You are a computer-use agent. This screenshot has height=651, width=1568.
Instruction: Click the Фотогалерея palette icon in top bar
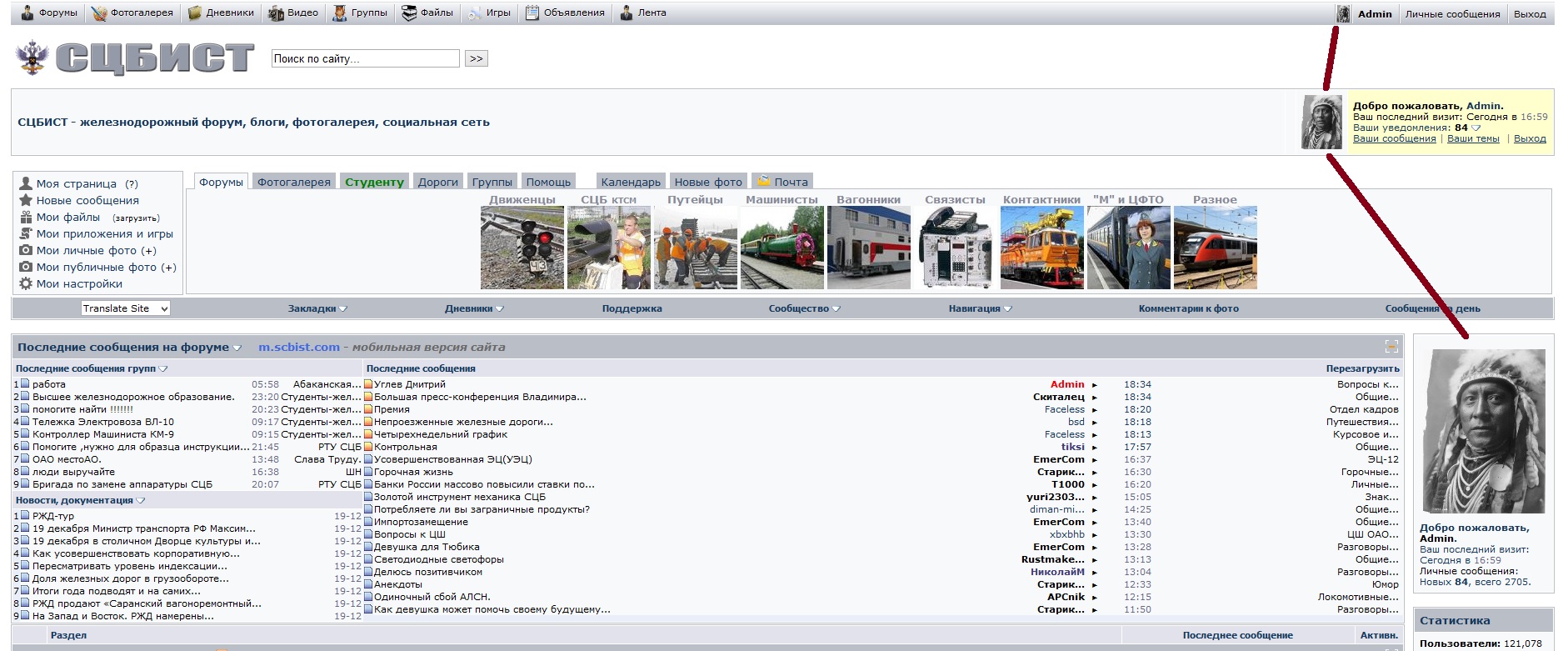[x=100, y=13]
